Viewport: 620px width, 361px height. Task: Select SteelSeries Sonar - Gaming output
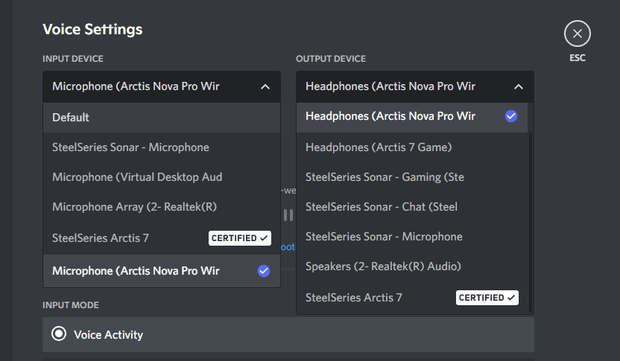pyautogui.click(x=412, y=177)
